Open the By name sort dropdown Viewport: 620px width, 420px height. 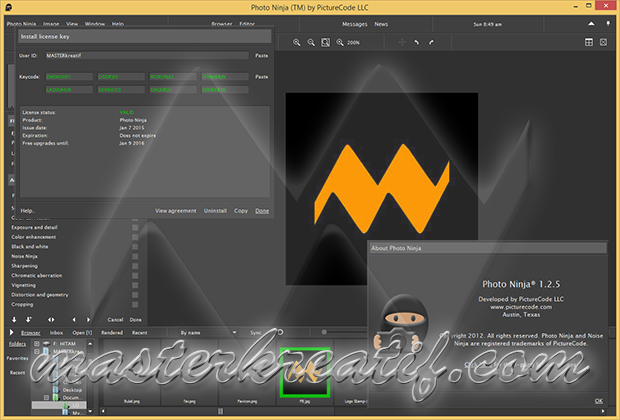[x=207, y=333]
